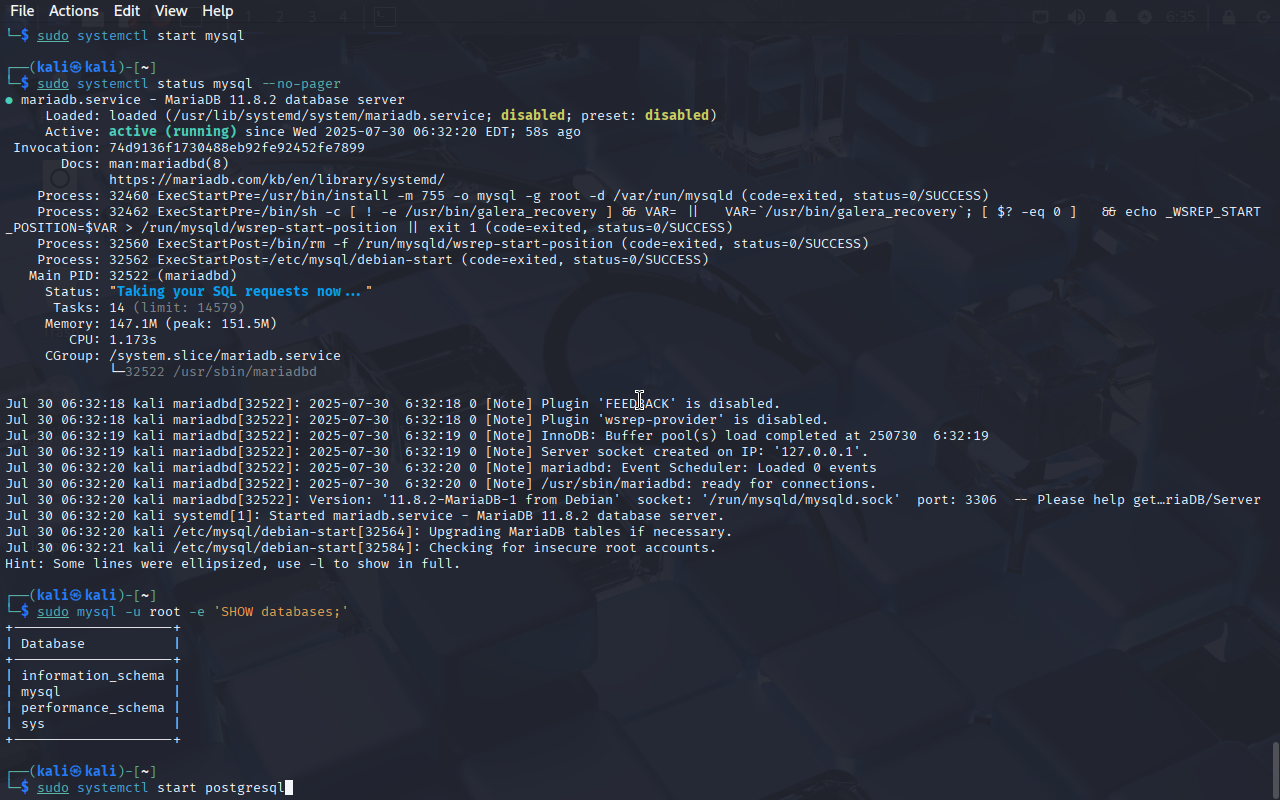The image size is (1280, 800).
Task: Click the 'Memory: 147.1M (peak: 151.5M)' line
Action: [161, 324]
